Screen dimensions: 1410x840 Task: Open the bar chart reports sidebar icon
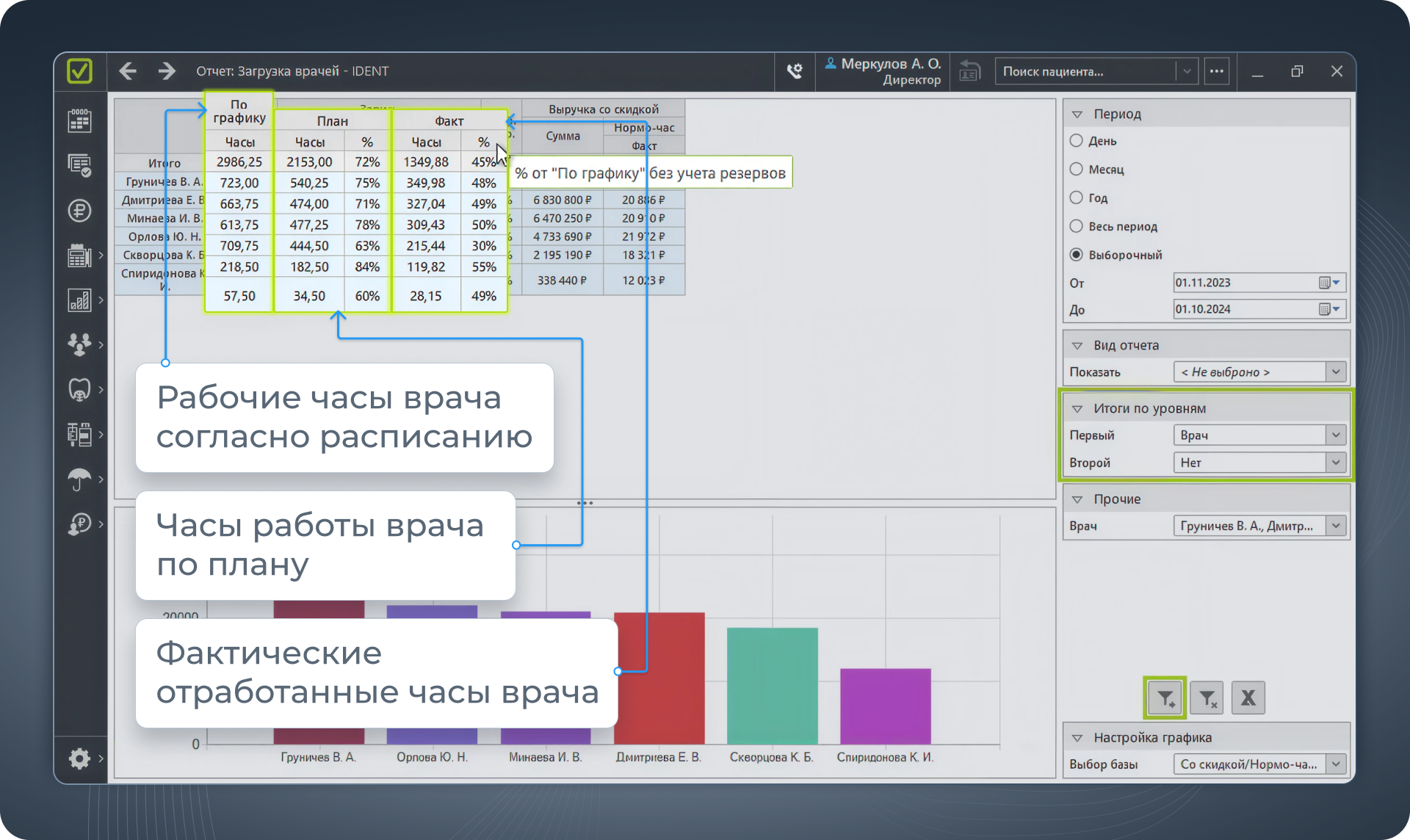pos(79,300)
